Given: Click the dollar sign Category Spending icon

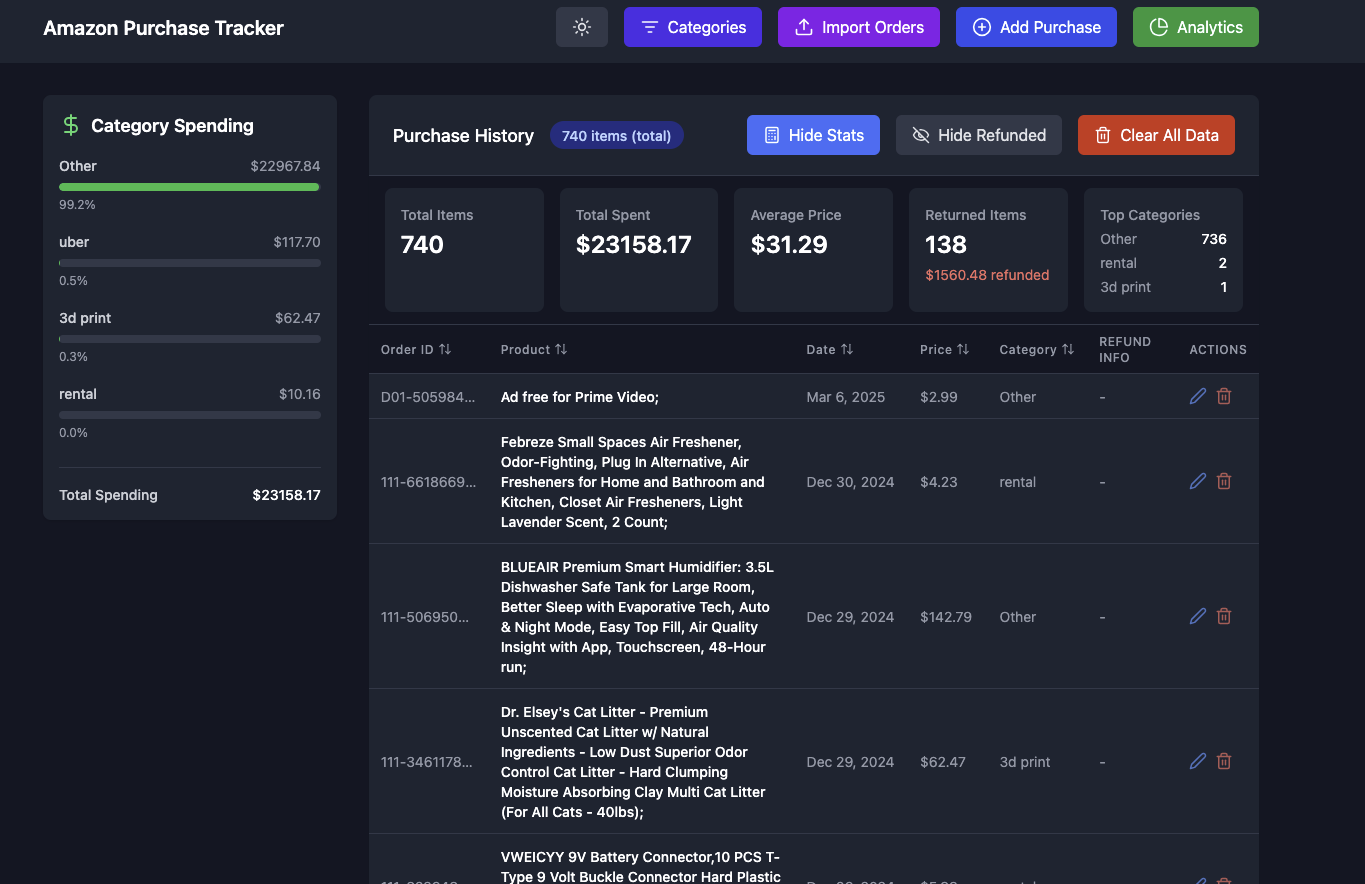Looking at the screenshot, I should click(x=70, y=125).
